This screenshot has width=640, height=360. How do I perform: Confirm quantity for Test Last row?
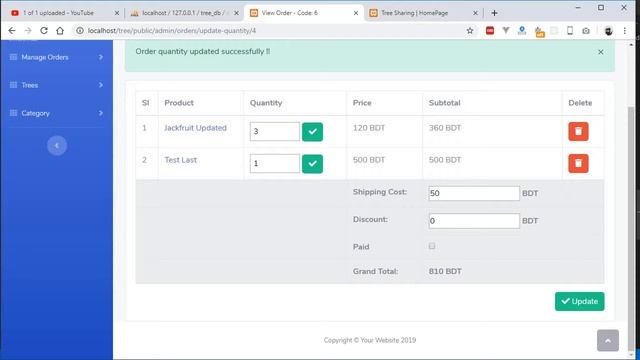point(312,164)
